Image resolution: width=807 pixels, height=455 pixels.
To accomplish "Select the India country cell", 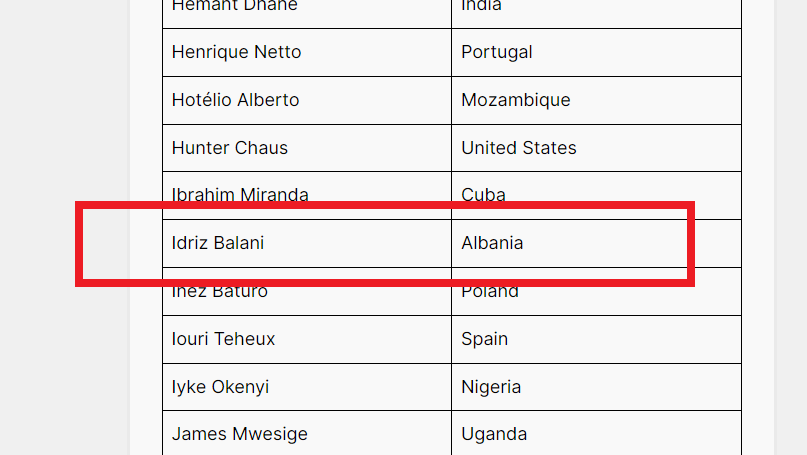I will tap(596, 14).
